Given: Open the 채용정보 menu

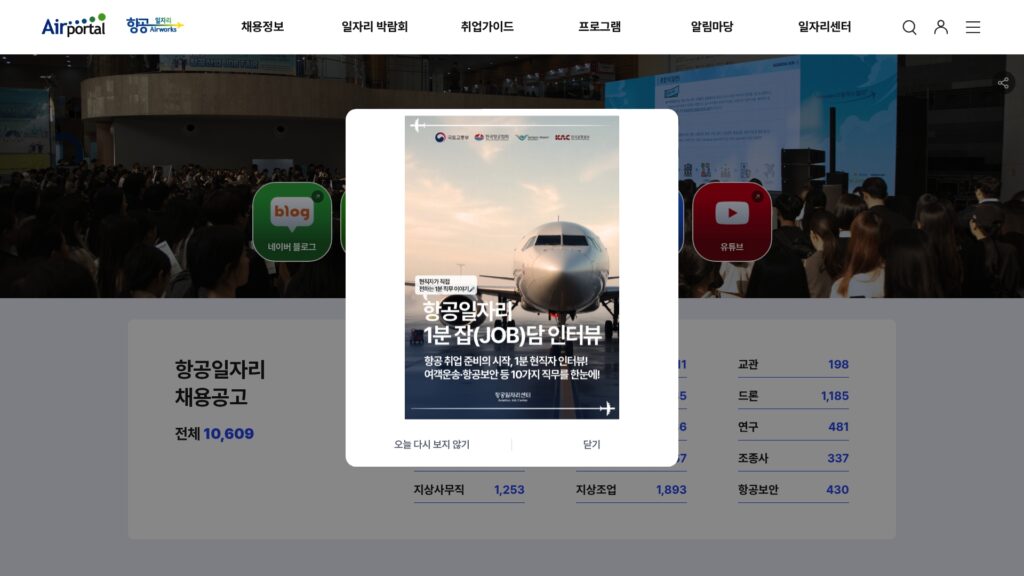Looking at the screenshot, I should (x=264, y=27).
